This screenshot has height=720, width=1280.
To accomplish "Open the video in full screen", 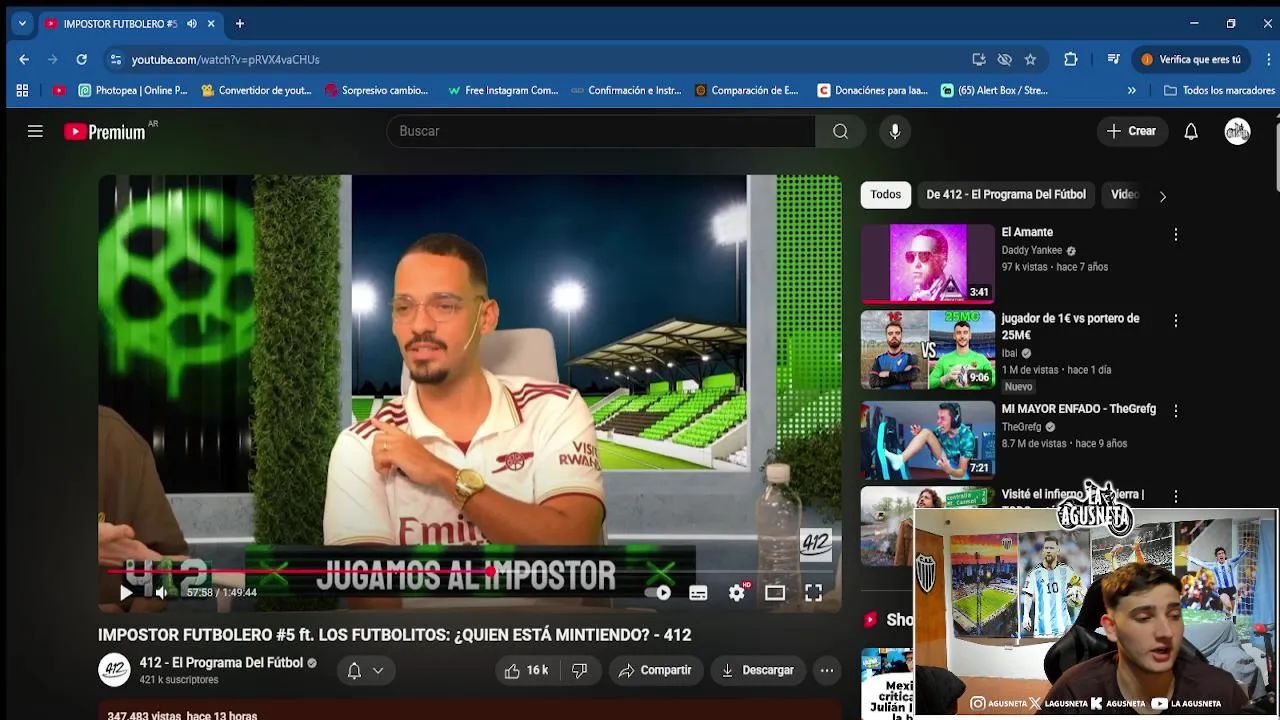I will [814, 593].
